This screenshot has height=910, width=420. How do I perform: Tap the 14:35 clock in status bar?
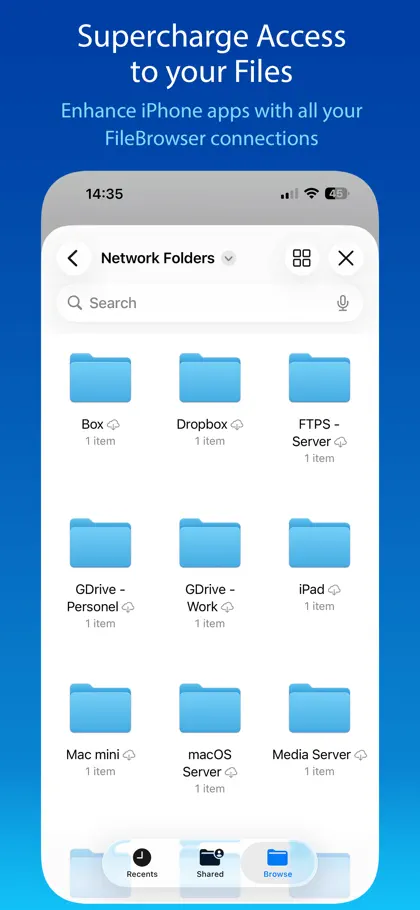pyautogui.click(x=104, y=194)
